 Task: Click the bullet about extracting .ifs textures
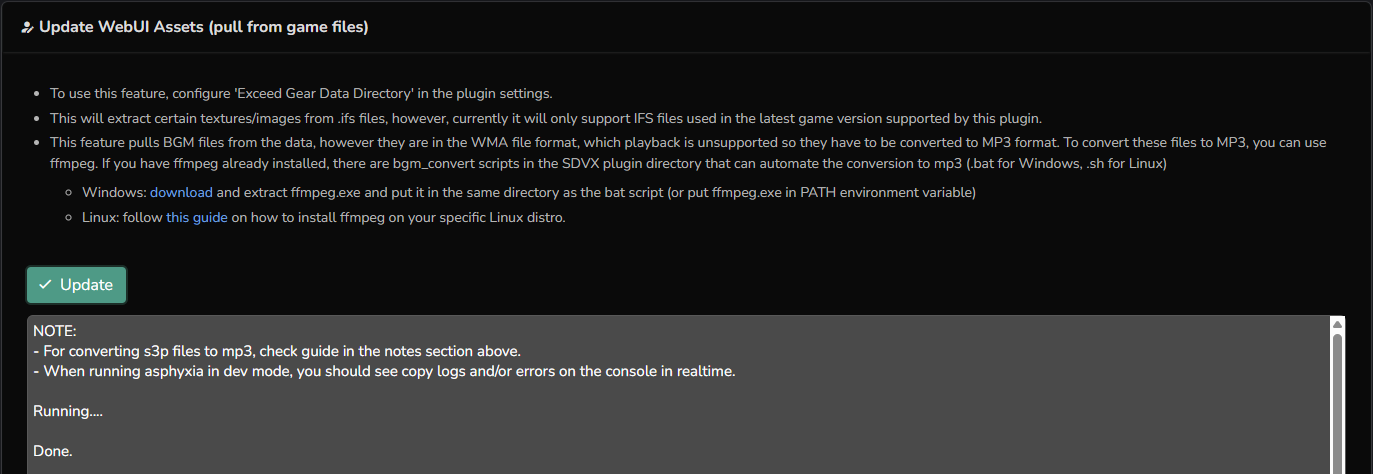(546, 118)
